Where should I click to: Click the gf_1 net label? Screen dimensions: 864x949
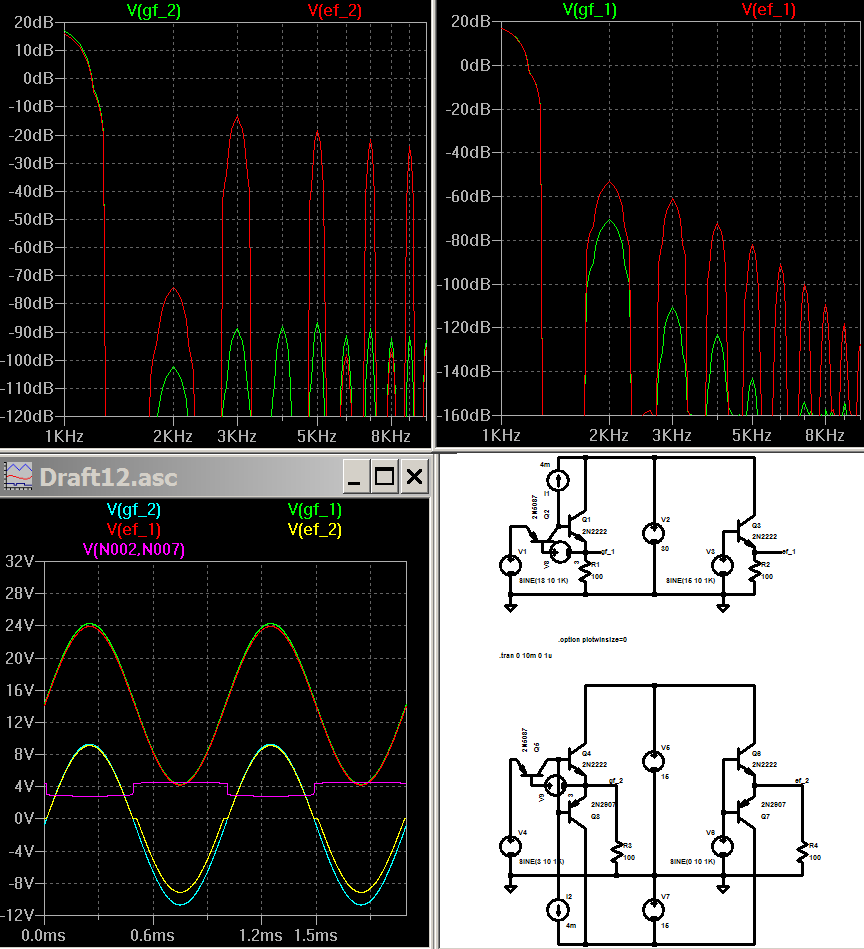(607, 552)
